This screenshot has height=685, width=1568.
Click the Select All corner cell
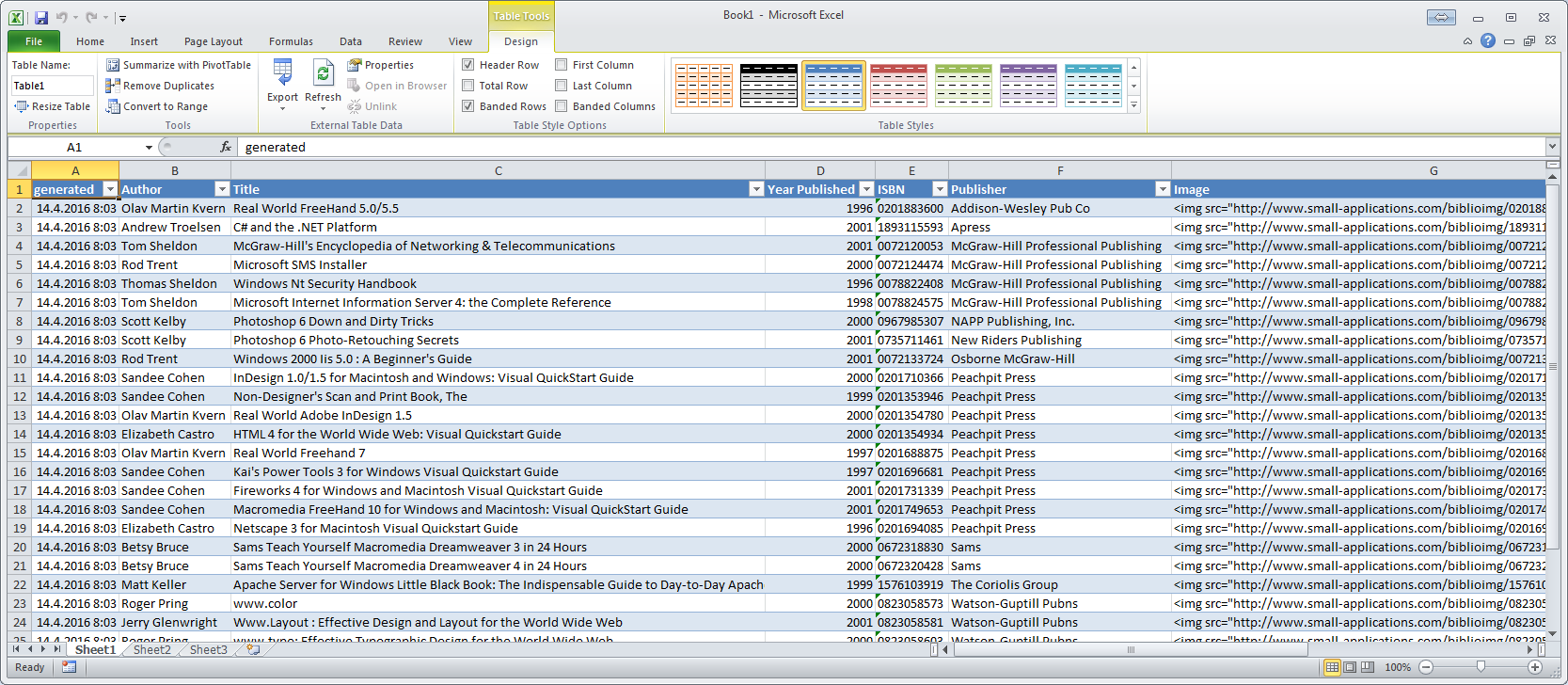click(19, 170)
